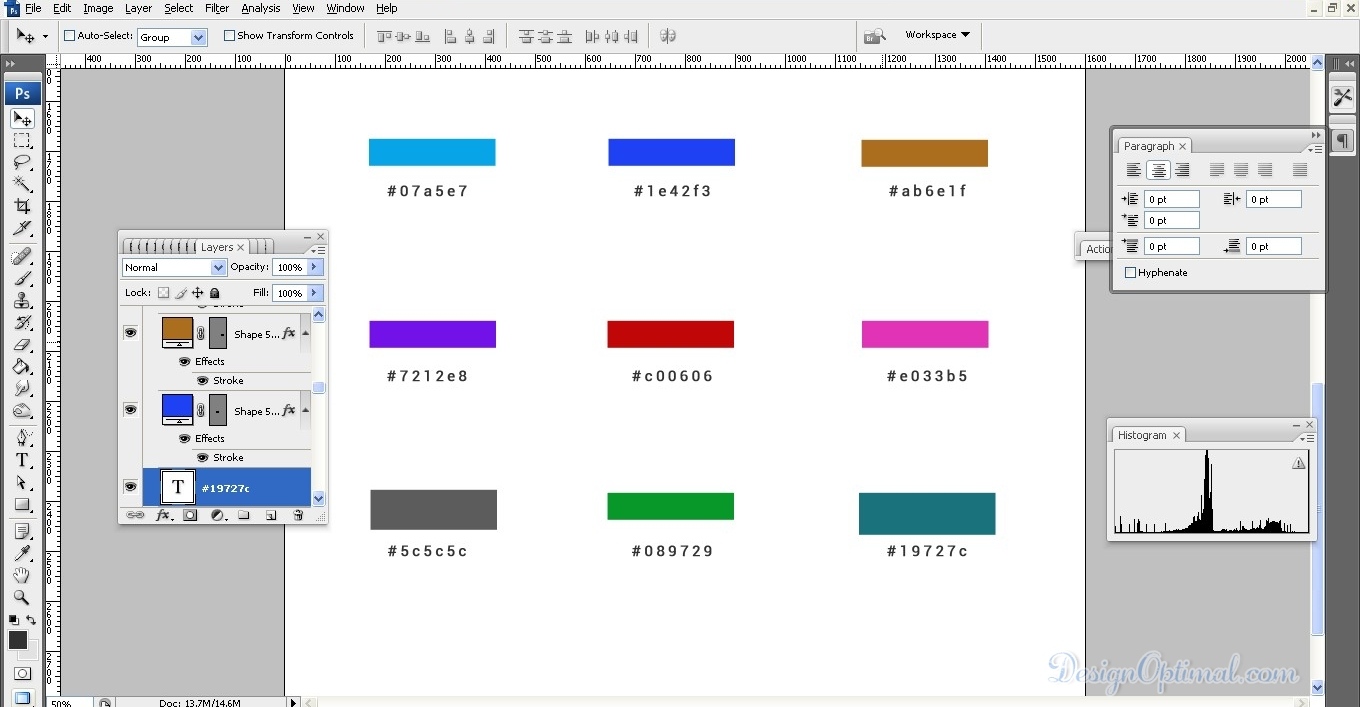Click the indent left margin field
This screenshot has width=1360, height=707.
coord(1171,199)
